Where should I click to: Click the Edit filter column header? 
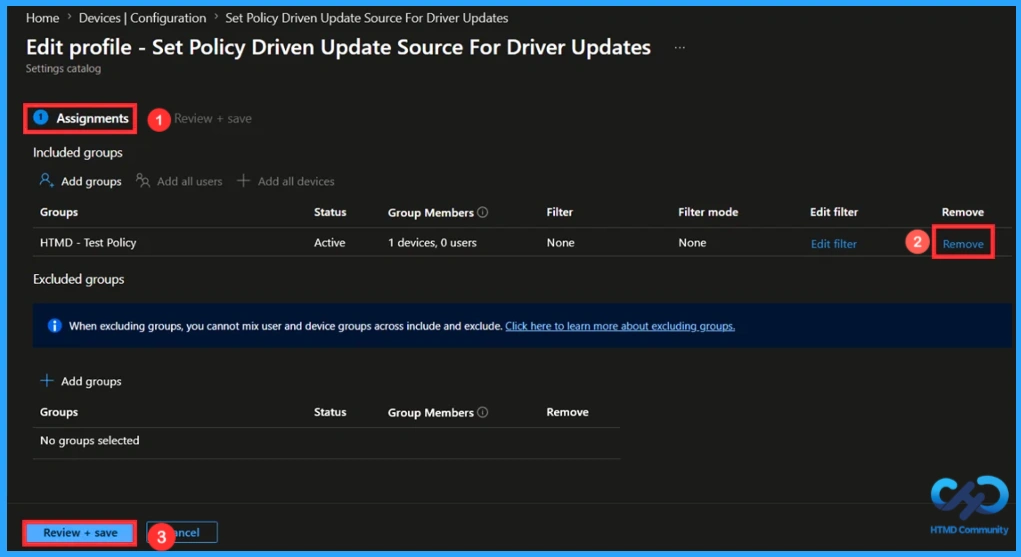833,212
